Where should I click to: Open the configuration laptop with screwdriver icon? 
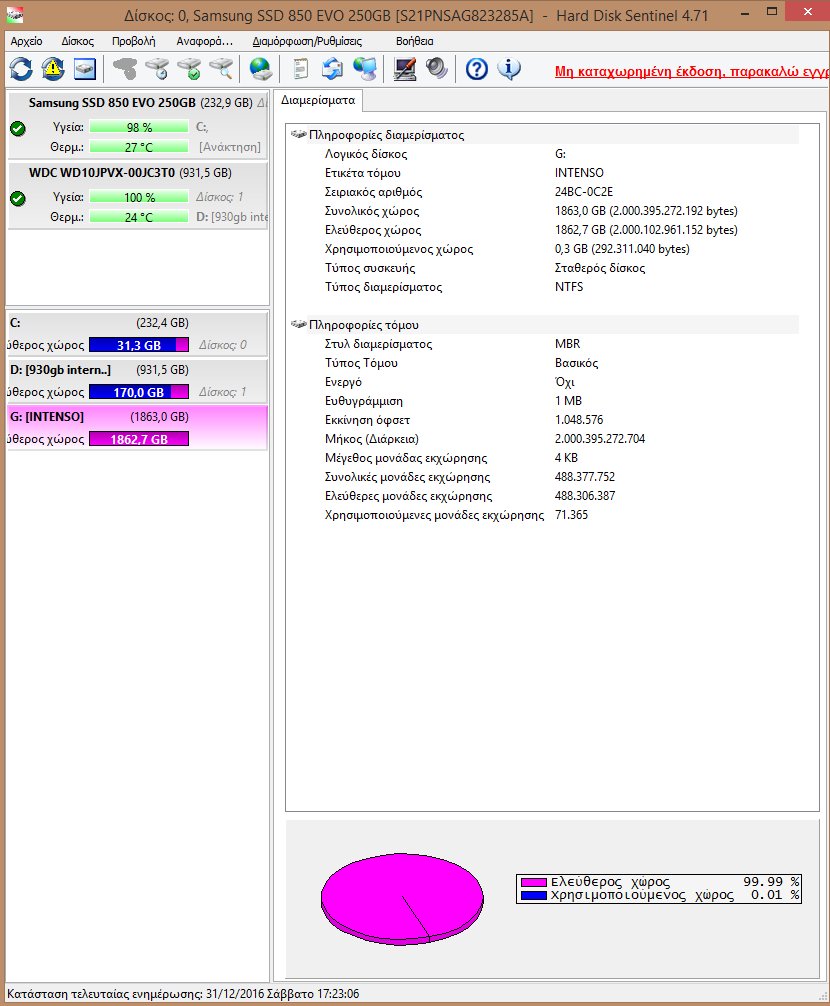tap(405, 69)
